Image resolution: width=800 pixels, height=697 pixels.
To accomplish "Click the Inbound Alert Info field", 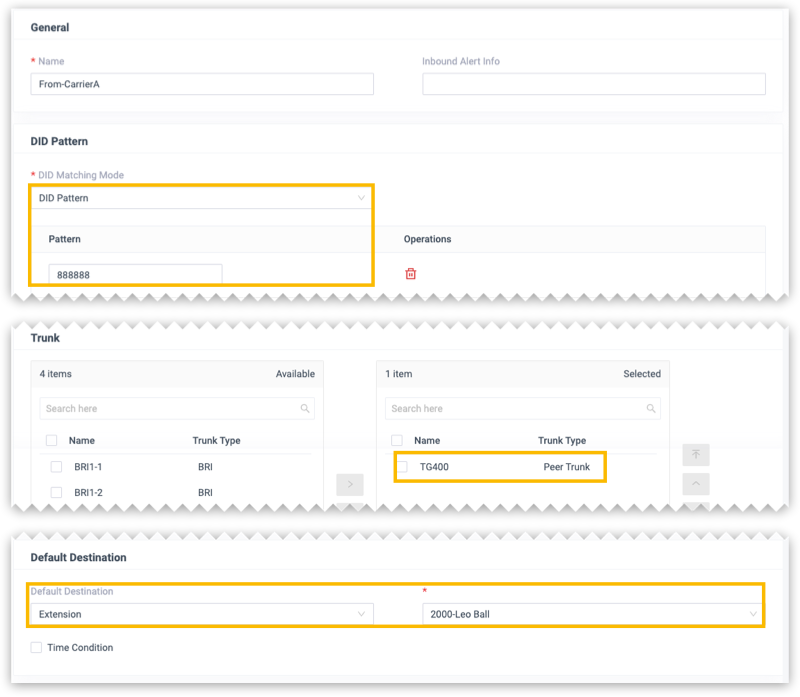I will (593, 85).
